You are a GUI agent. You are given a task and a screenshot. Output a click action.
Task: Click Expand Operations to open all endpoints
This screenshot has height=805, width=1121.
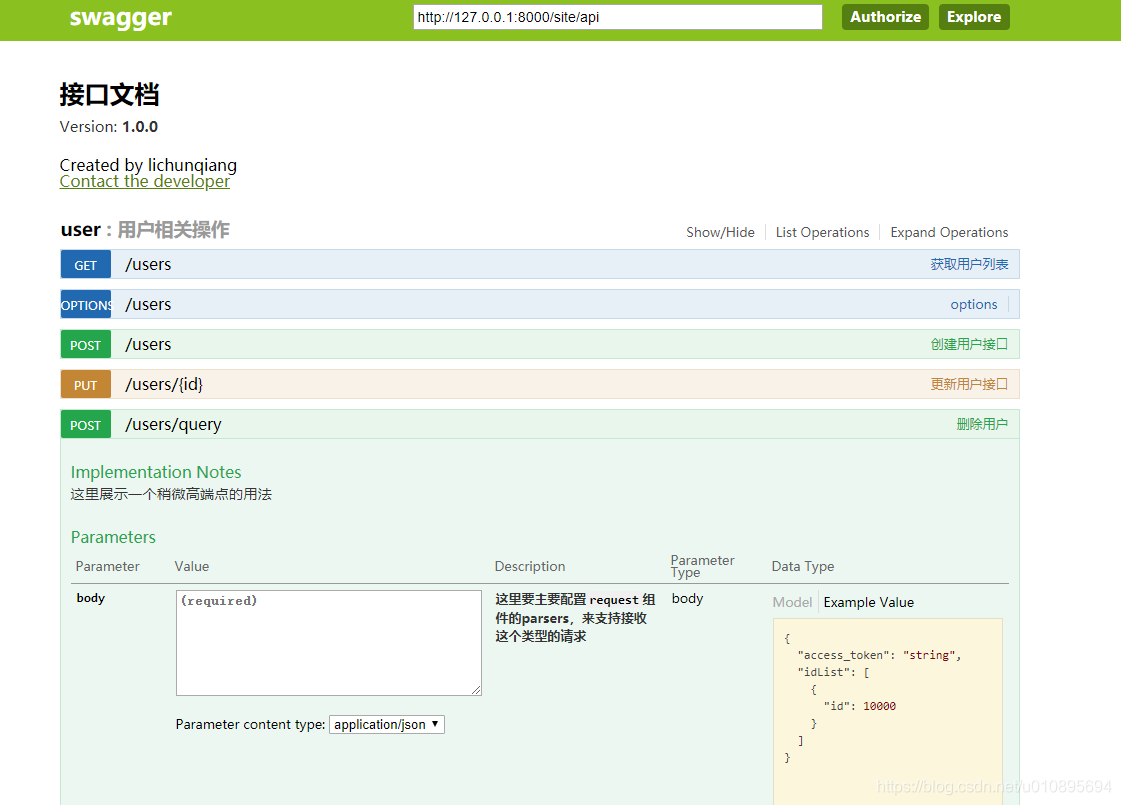click(x=948, y=232)
